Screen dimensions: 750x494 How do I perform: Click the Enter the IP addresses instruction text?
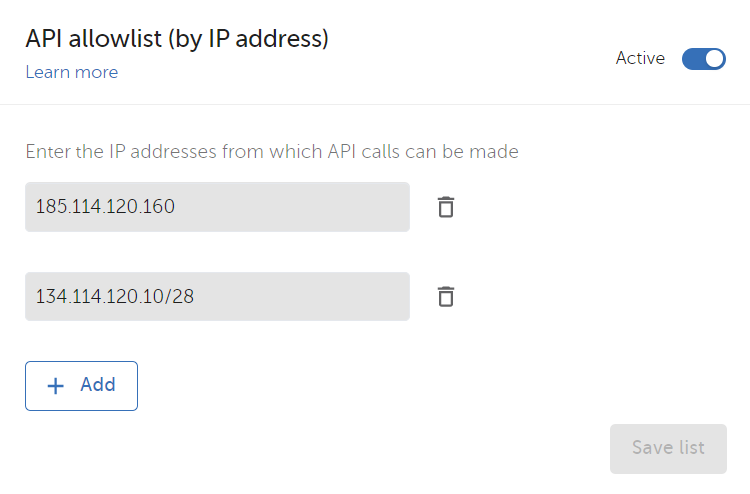(272, 152)
